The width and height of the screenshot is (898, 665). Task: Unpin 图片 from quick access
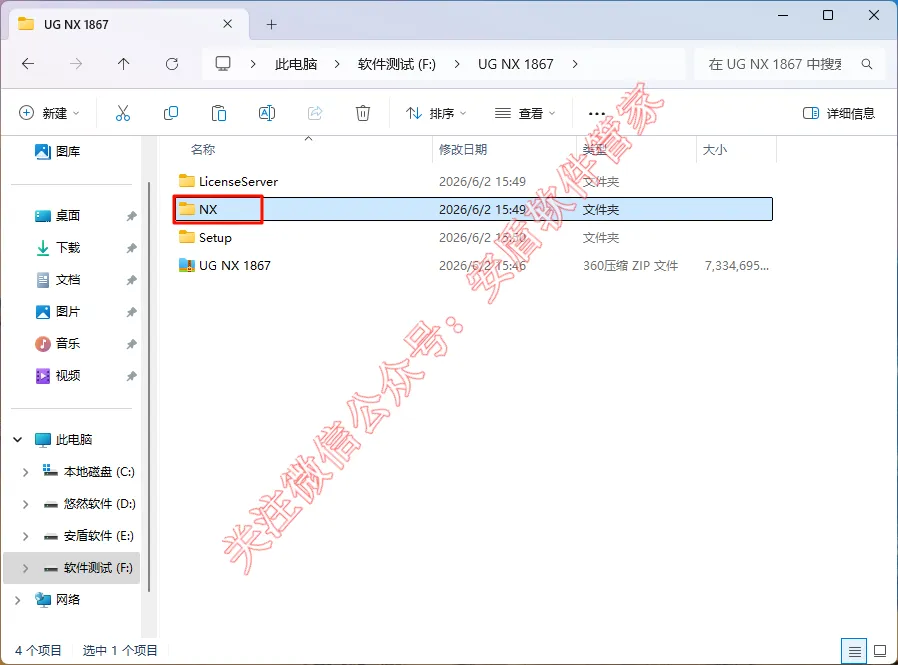click(x=131, y=312)
